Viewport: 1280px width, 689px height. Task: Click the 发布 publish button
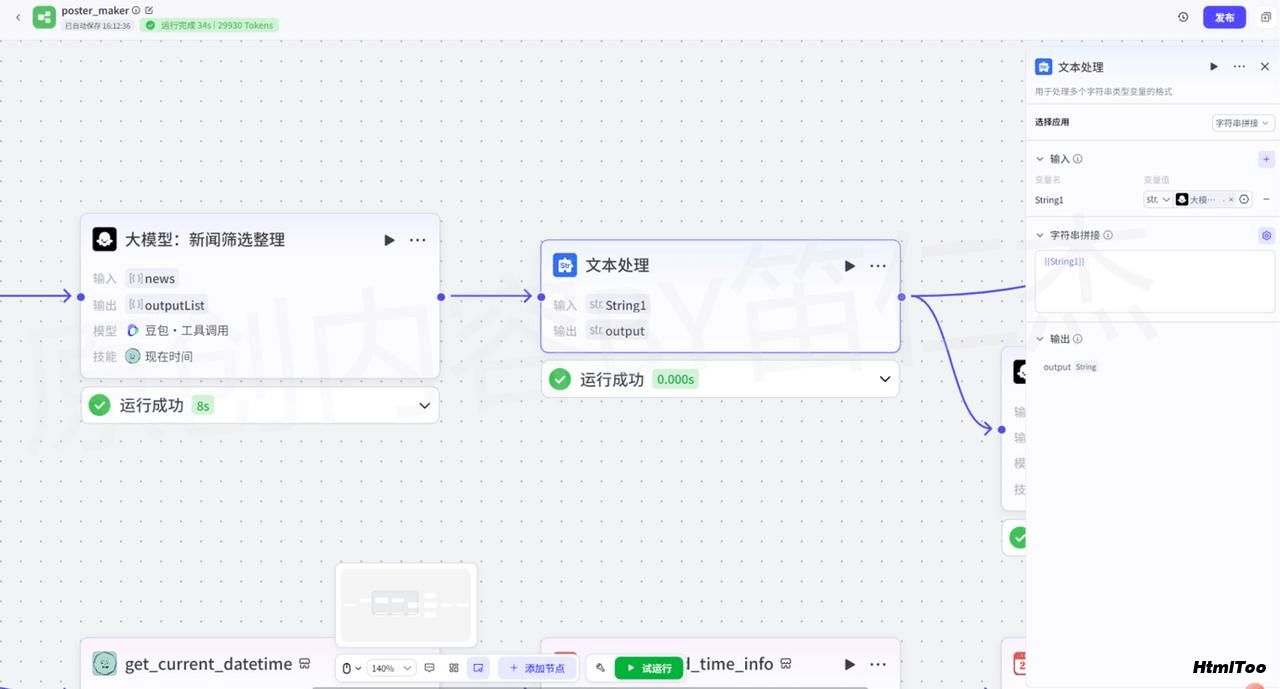pyautogui.click(x=1224, y=17)
